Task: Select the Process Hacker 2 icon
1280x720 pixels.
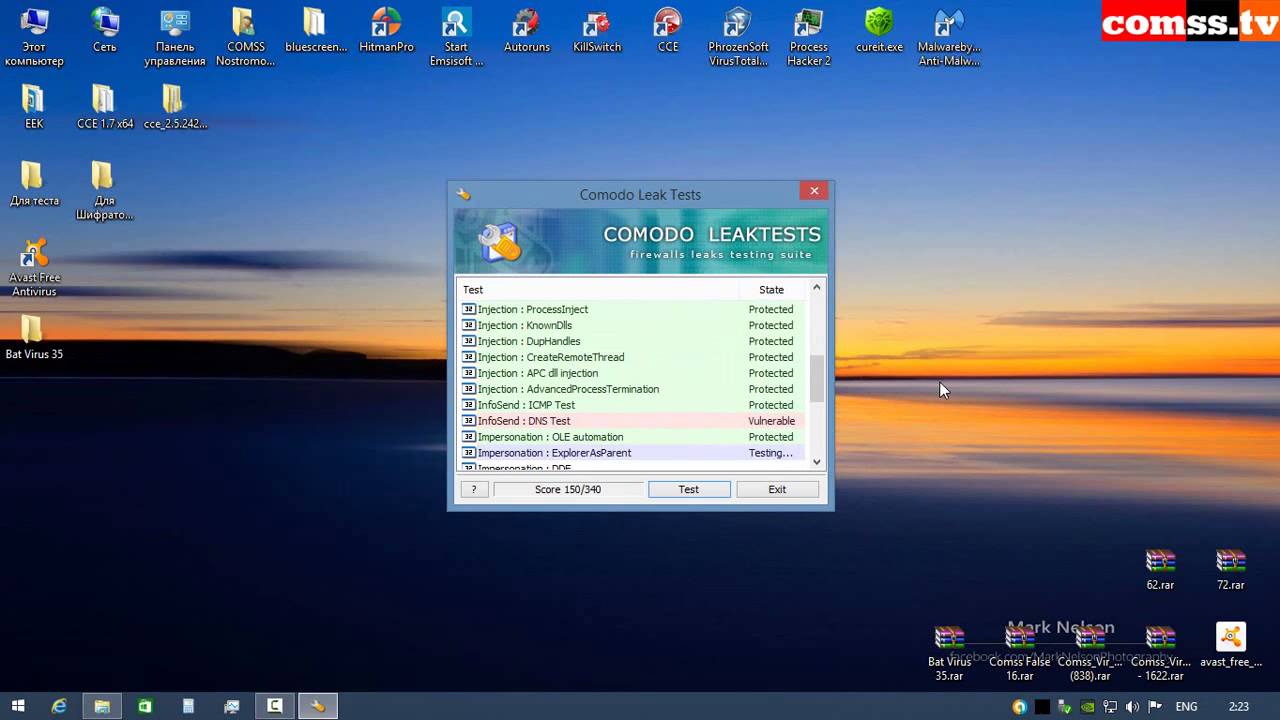Action: 808,36
